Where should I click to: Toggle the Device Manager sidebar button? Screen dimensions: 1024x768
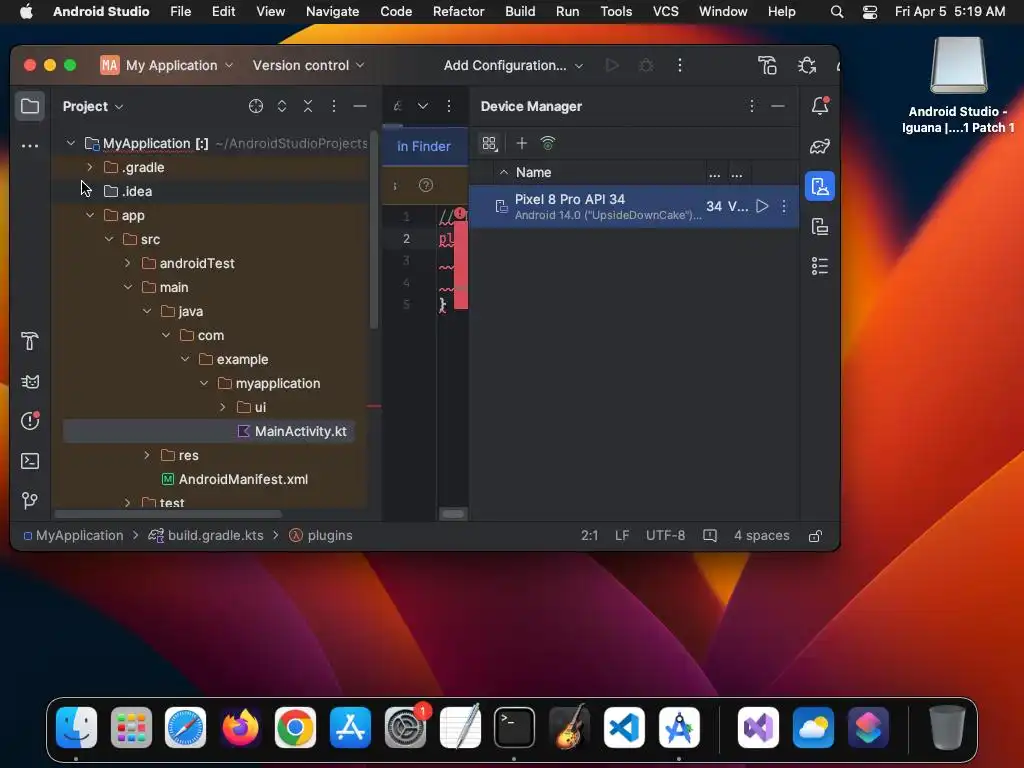pos(820,187)
